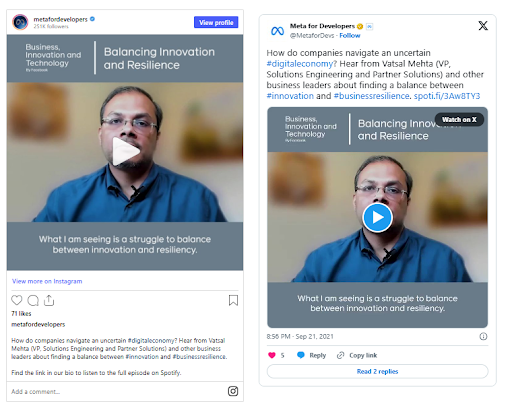Open the Meta for Developers name in the tweet
The width and height of the screenshot is (512, 406).
click(322, 26)
